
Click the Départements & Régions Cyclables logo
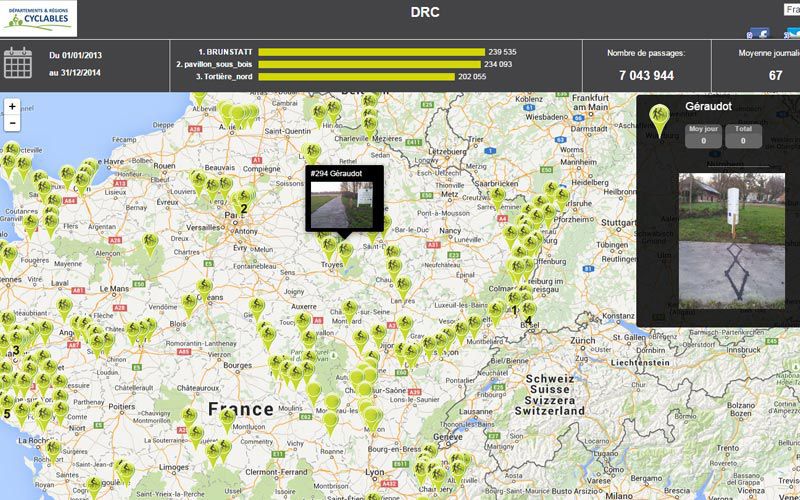click(x=38, y=18)
